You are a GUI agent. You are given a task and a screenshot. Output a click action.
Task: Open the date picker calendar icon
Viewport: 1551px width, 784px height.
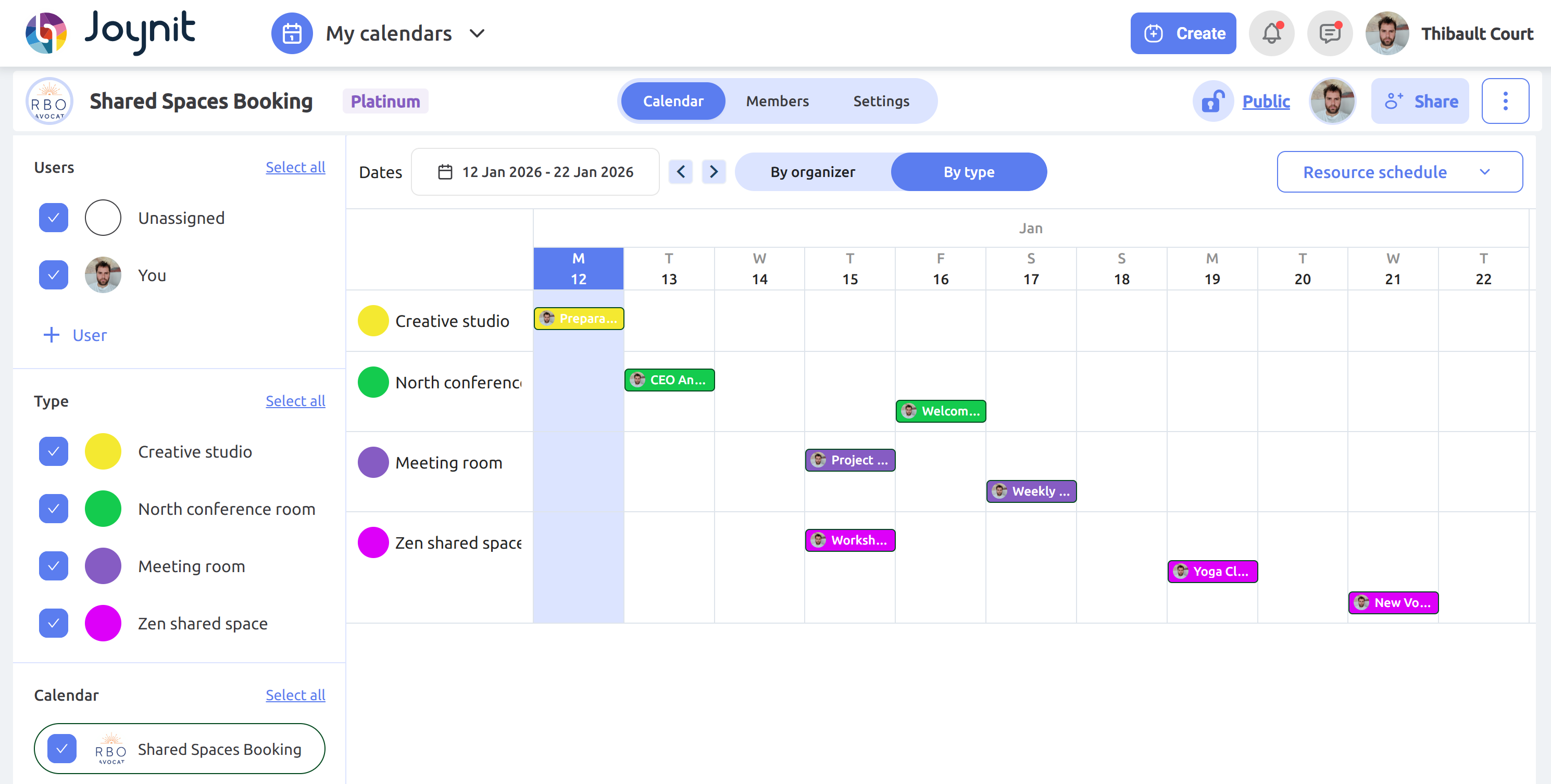click(x=444, y=171)
